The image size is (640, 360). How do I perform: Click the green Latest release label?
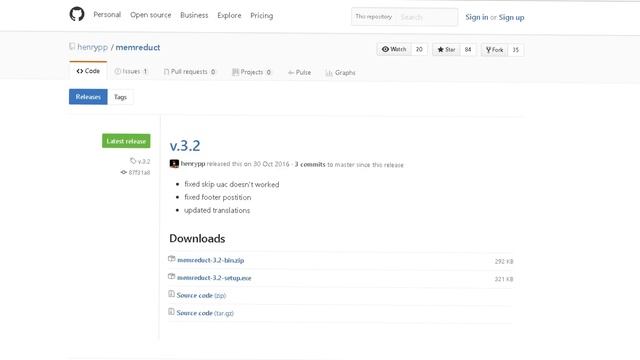click(x=126, y=141)
